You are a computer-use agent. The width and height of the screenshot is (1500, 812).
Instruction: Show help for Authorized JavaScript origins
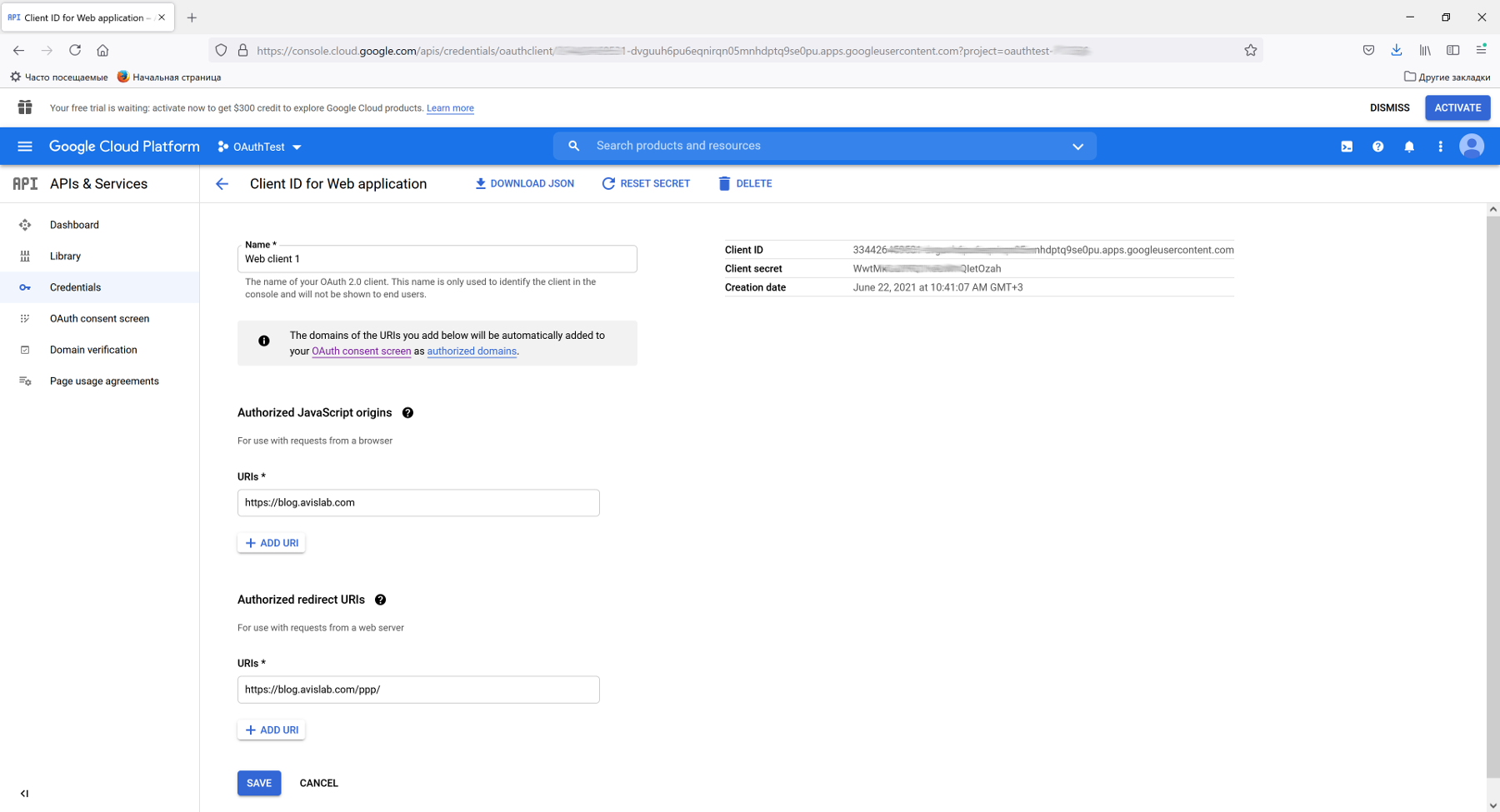[x=407, y=413]
